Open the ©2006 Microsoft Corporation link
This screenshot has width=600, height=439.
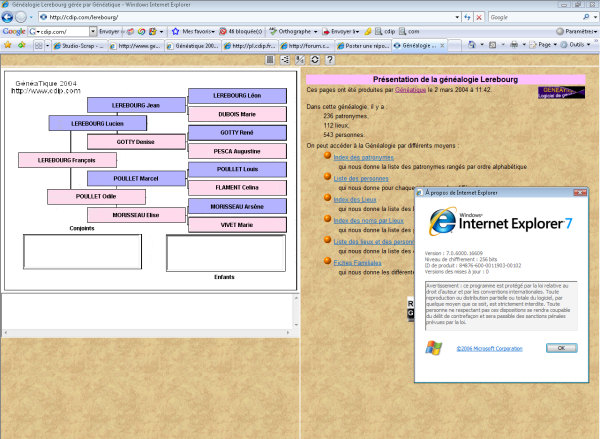[489, 348]
